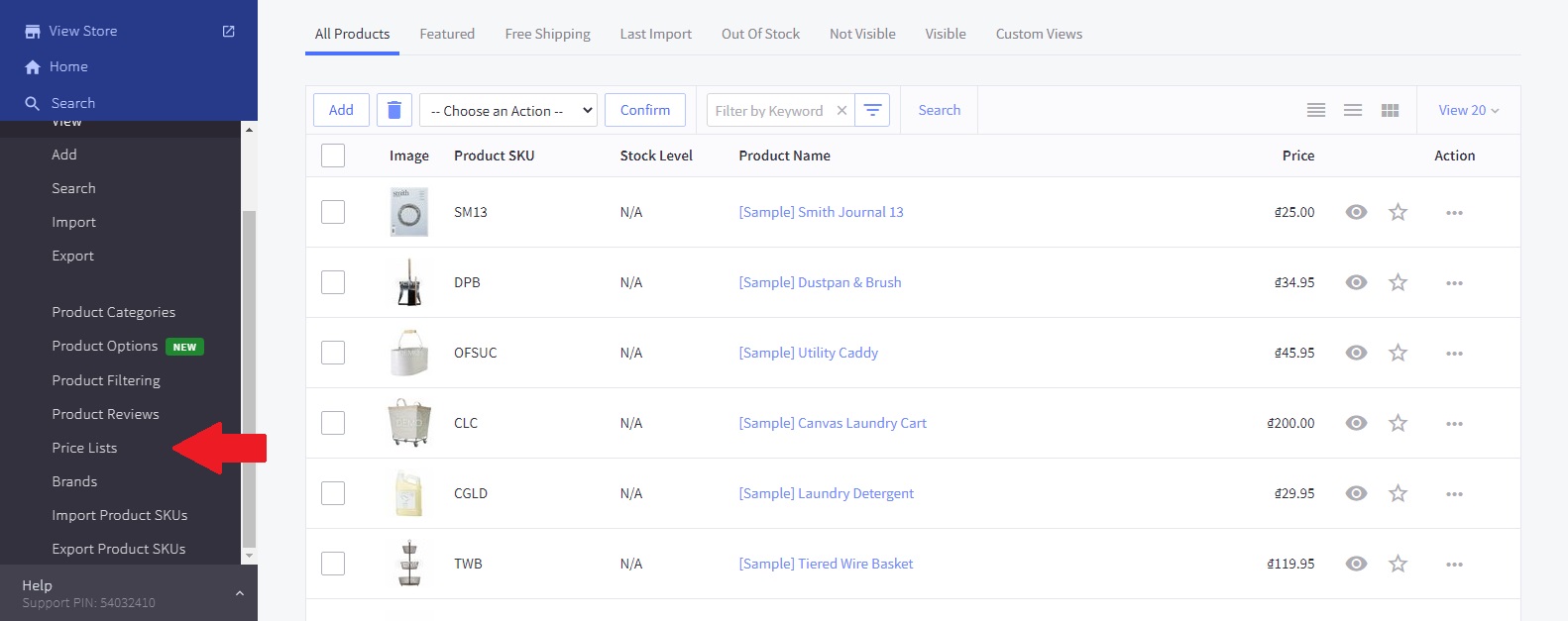Screen dimensions: 1568x621
Task: Open the keyword filter options icon
Action: [x=872, y=110]
